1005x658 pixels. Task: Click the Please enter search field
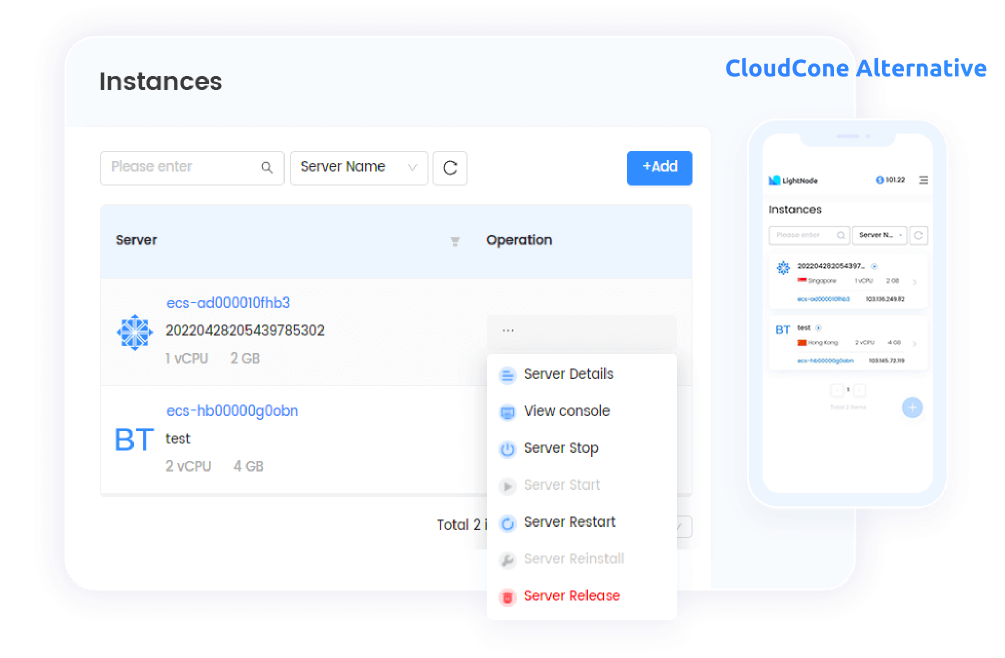coord(180,168)
